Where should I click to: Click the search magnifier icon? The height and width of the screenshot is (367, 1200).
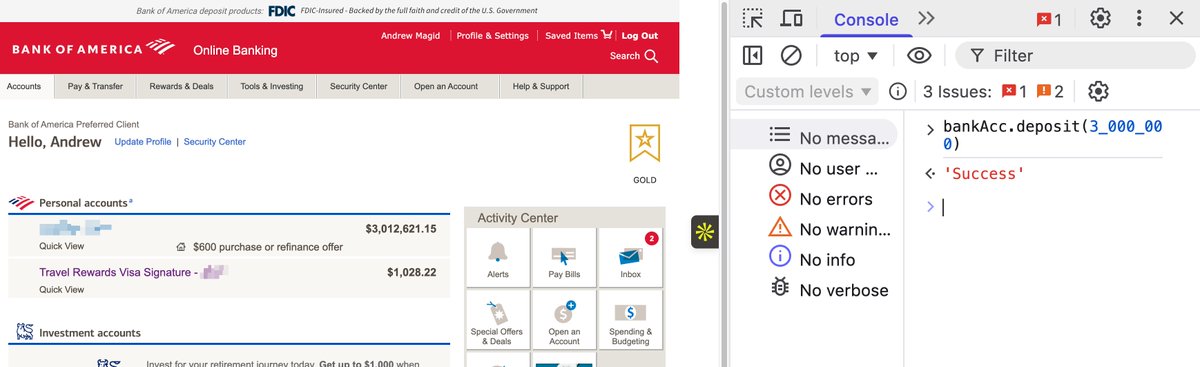[x=652, y=57]
